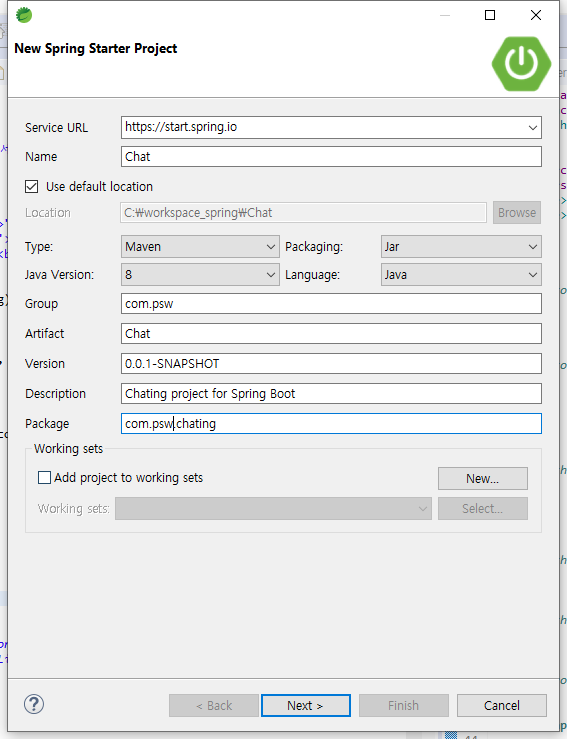The image size is (567, 739).
Task: Focus the Group field com.psw
Action: pos(331,304)
